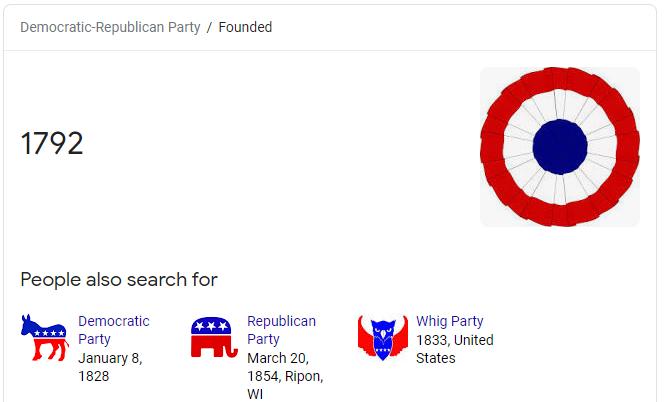Click the January 8, 1828 date text
The image size is (666, 402).
pos(110,367)
